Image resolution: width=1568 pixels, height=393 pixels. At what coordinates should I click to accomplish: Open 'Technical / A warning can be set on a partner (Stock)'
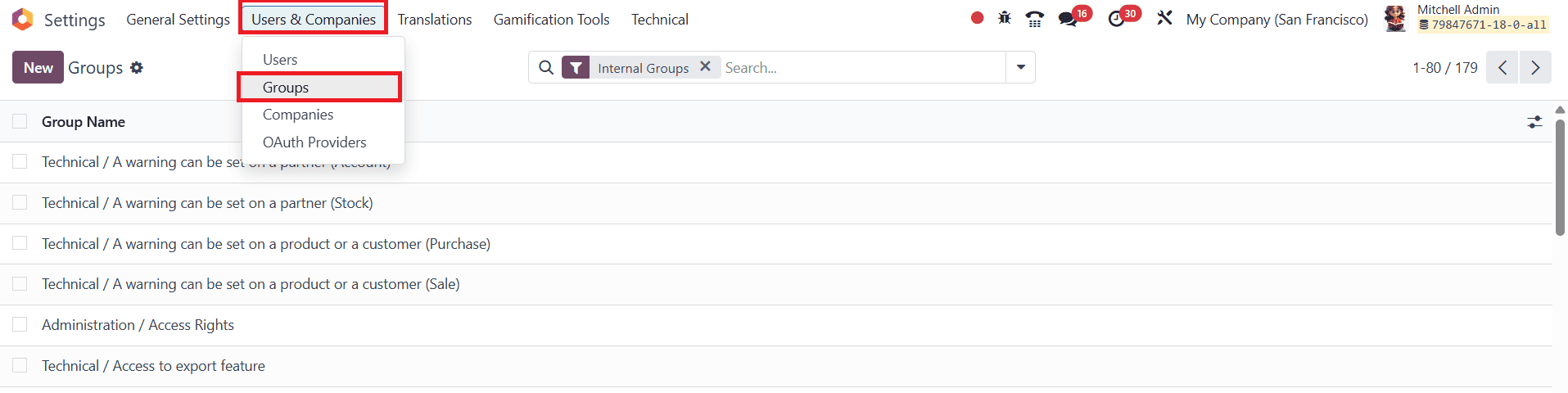[x=207, y=203]
